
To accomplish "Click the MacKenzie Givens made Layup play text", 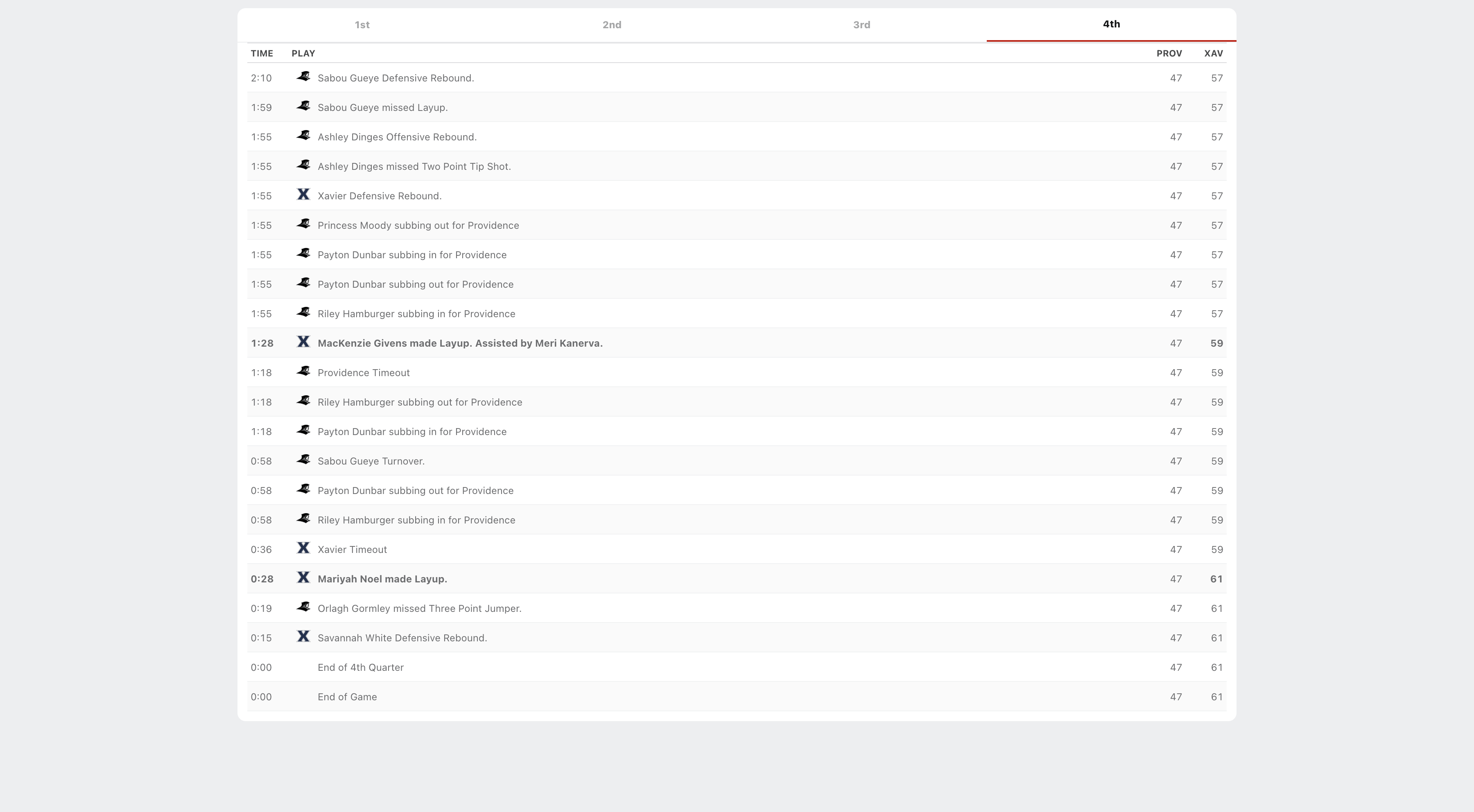I will [x=459, y=343].
